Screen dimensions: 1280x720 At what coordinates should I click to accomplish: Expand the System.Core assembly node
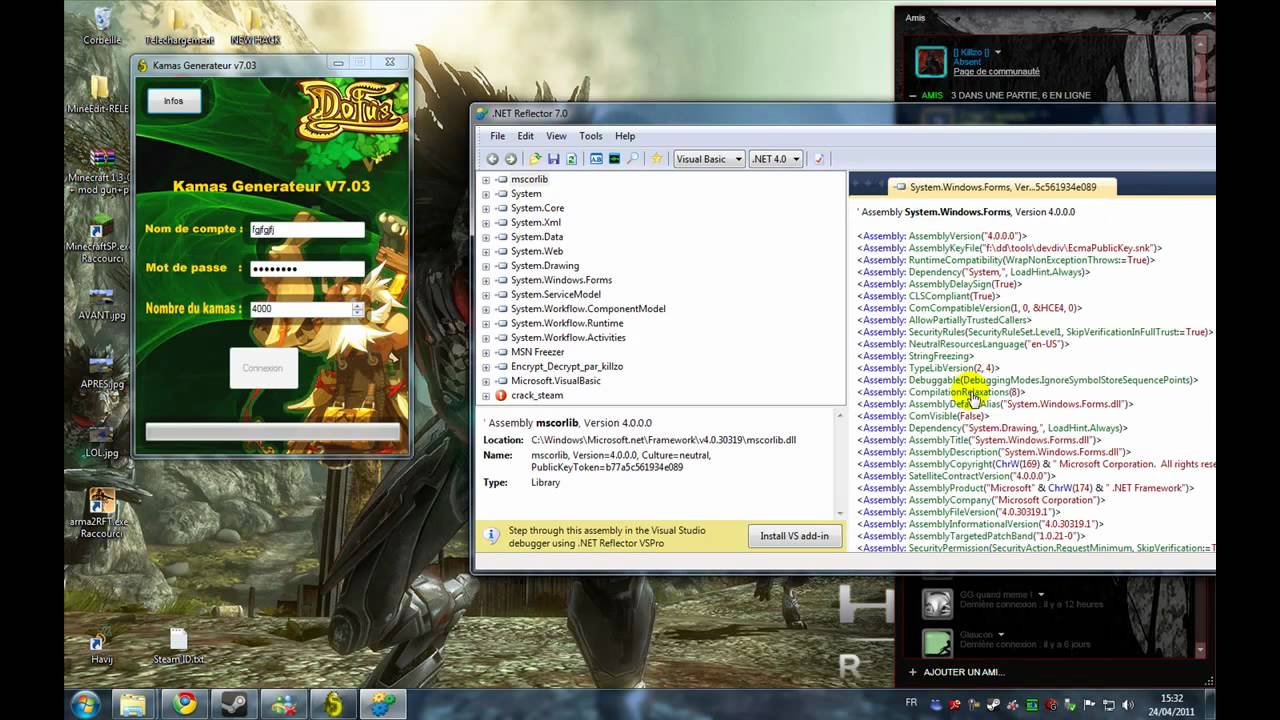point(486,208)
